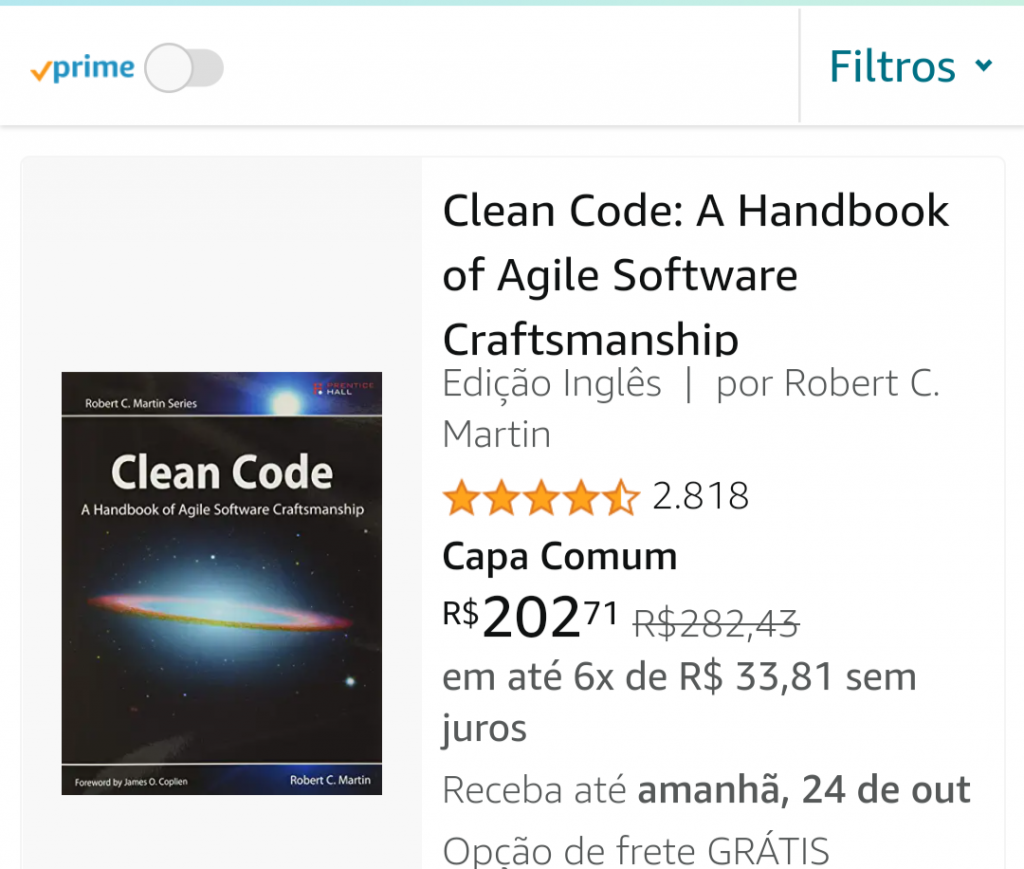The image size is (1024, 869).
Task: Click the Robert C. Martin author name
Action: coord(691,409)
